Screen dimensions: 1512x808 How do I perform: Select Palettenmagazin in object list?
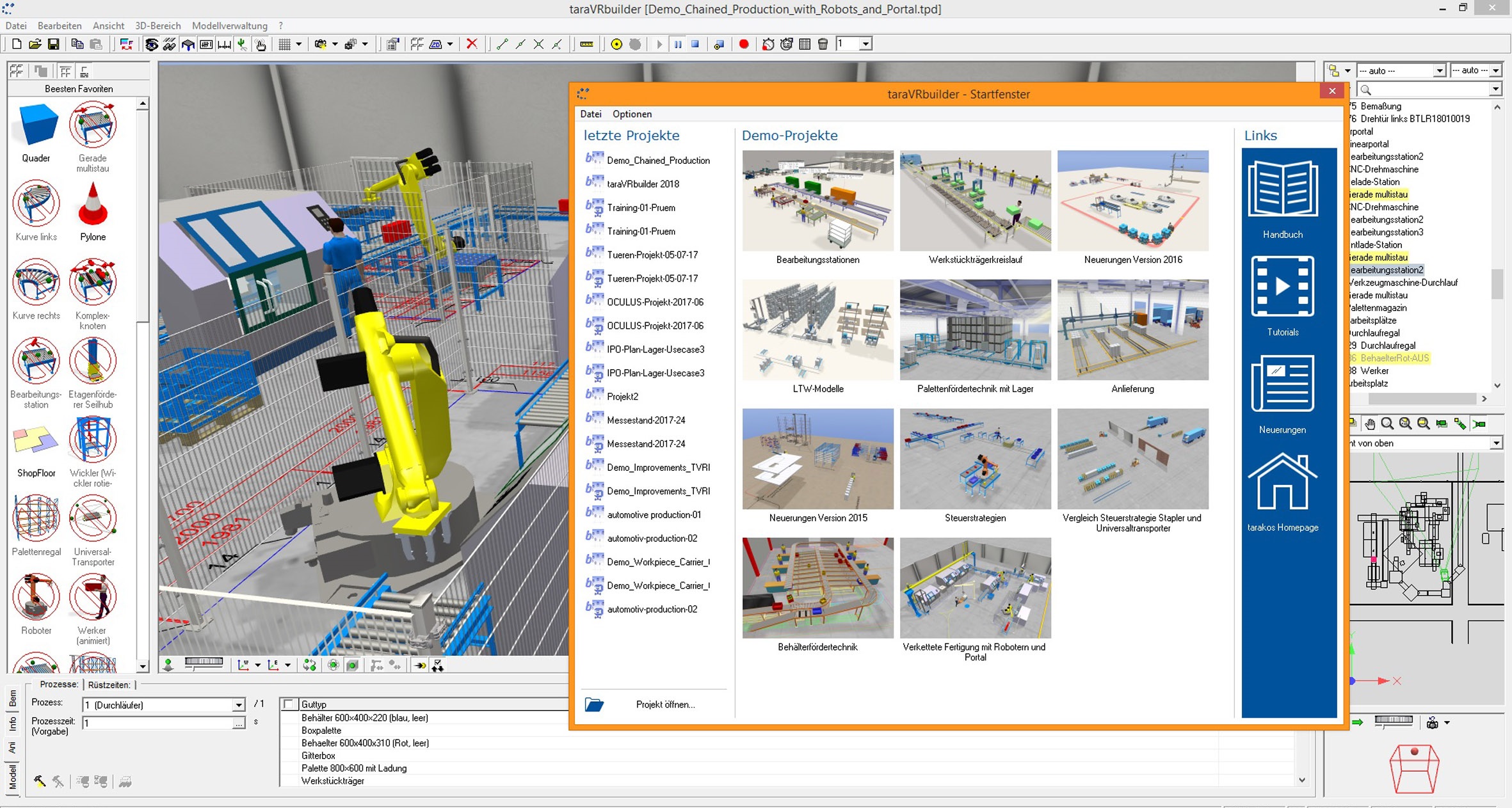click(x=1378, y=308)
